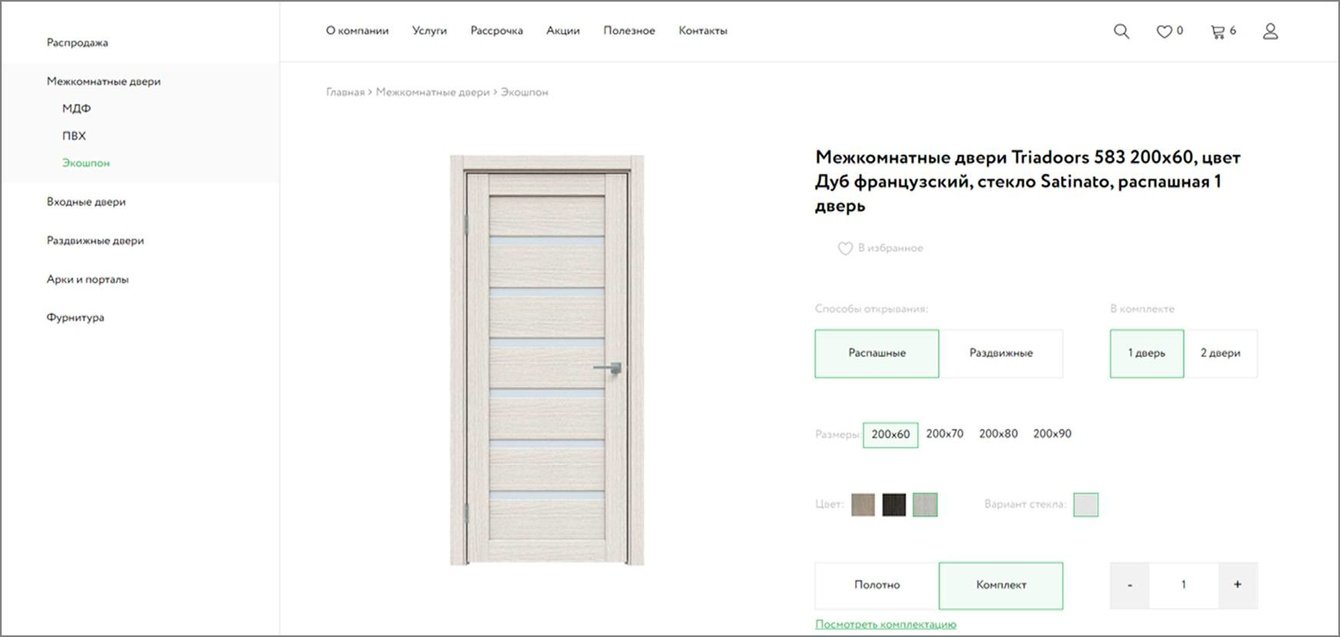Image resolution: width=1340 pixels, height=637 pixels.
Task: Open the search magnifier icon
Action: (1121, 31)
